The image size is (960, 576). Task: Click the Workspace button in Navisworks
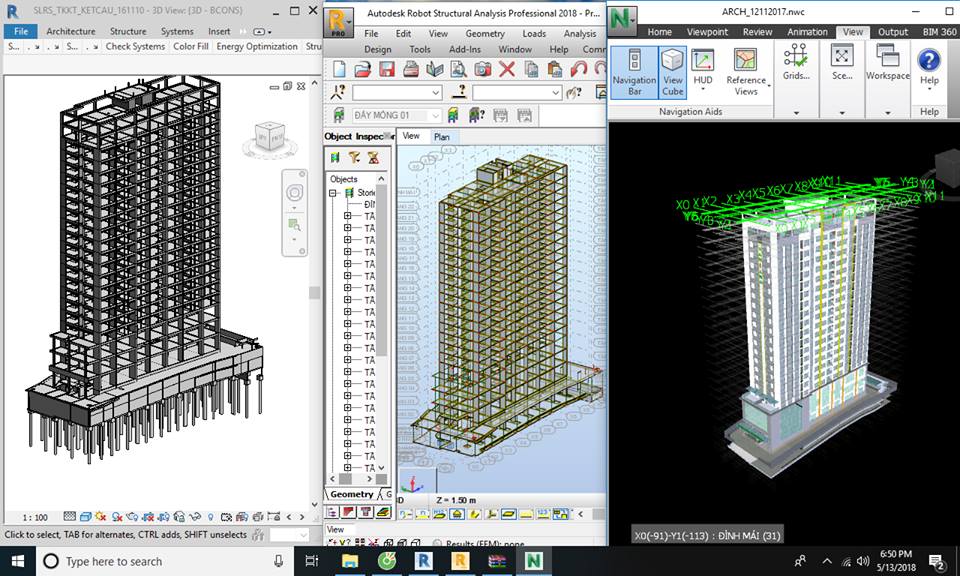click(x=887, y=63)
